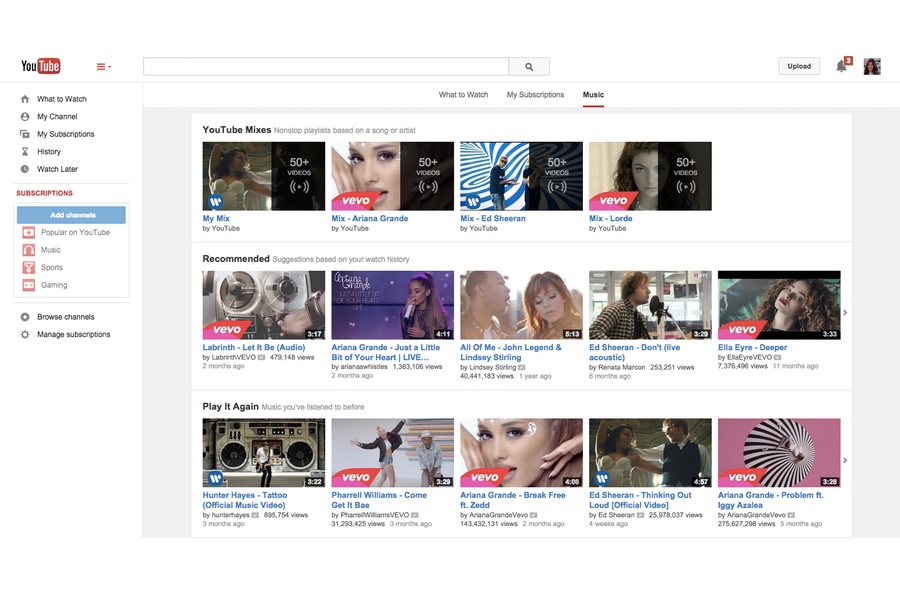Image resolution: width=900 pixels, height=600 pixels.
Task: Click the Recommended section heading
Action: pos(236,259)
